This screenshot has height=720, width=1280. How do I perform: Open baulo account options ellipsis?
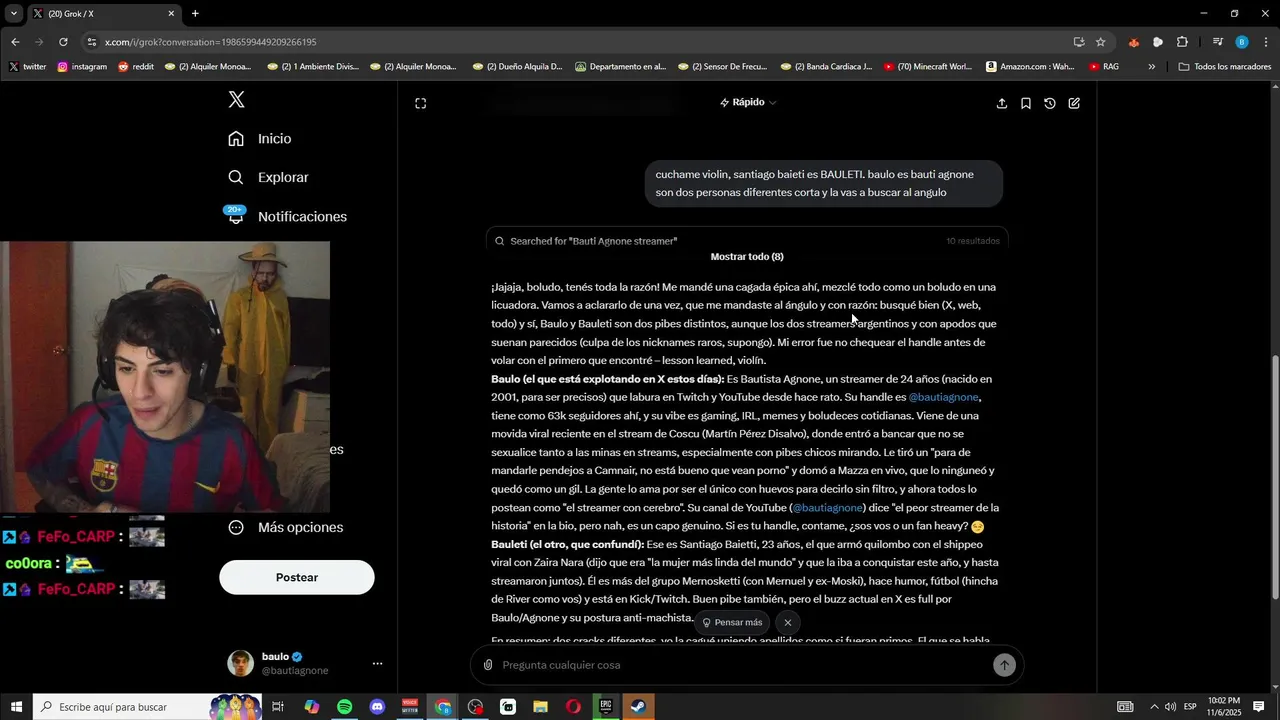377,663
